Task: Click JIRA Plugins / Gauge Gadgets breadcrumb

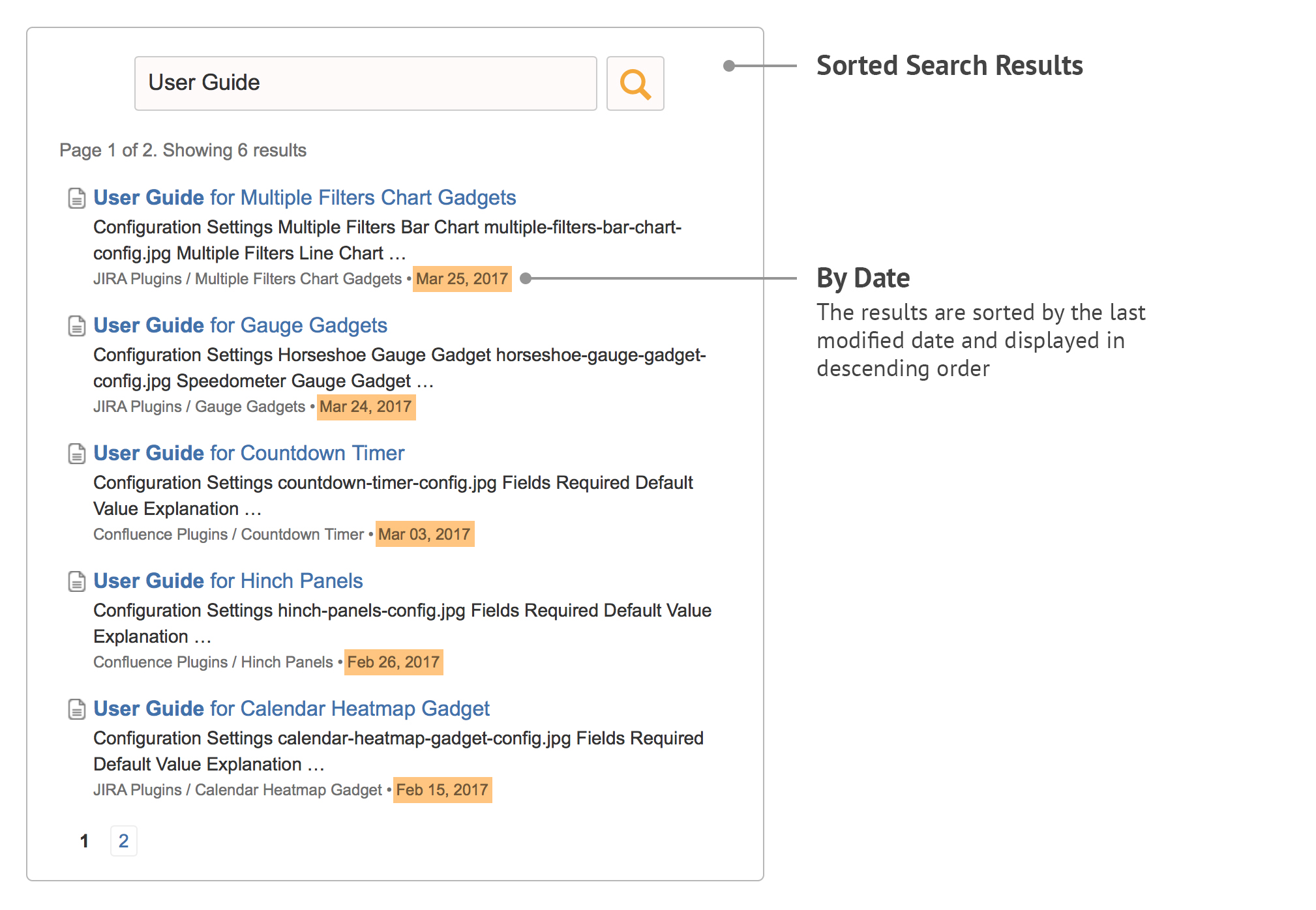Action: 199,407
